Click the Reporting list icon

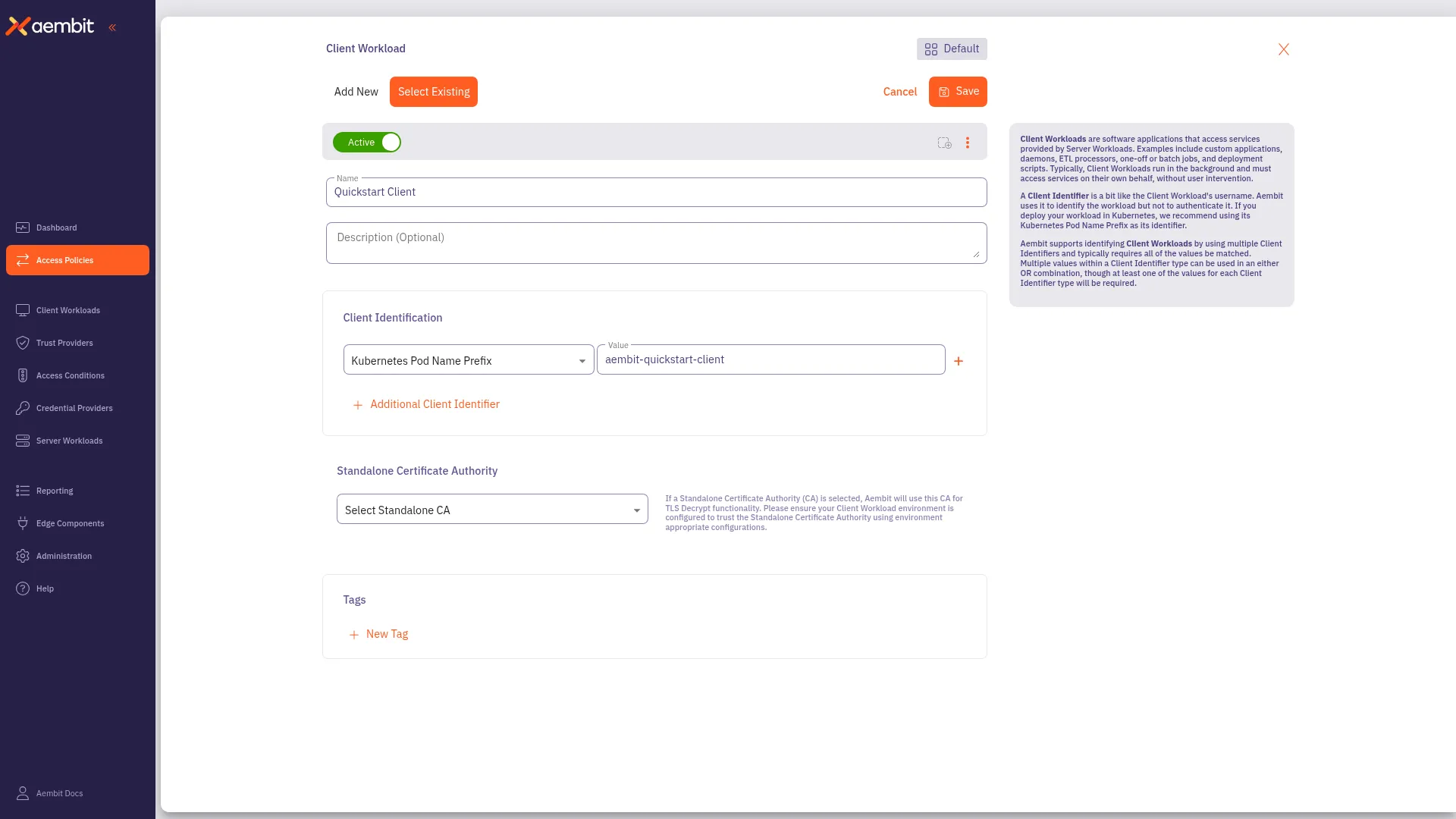[23, 491]
